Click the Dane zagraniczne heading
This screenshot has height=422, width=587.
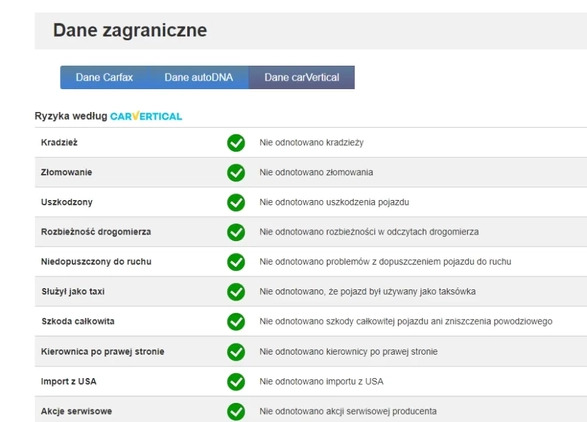[130, 30]
